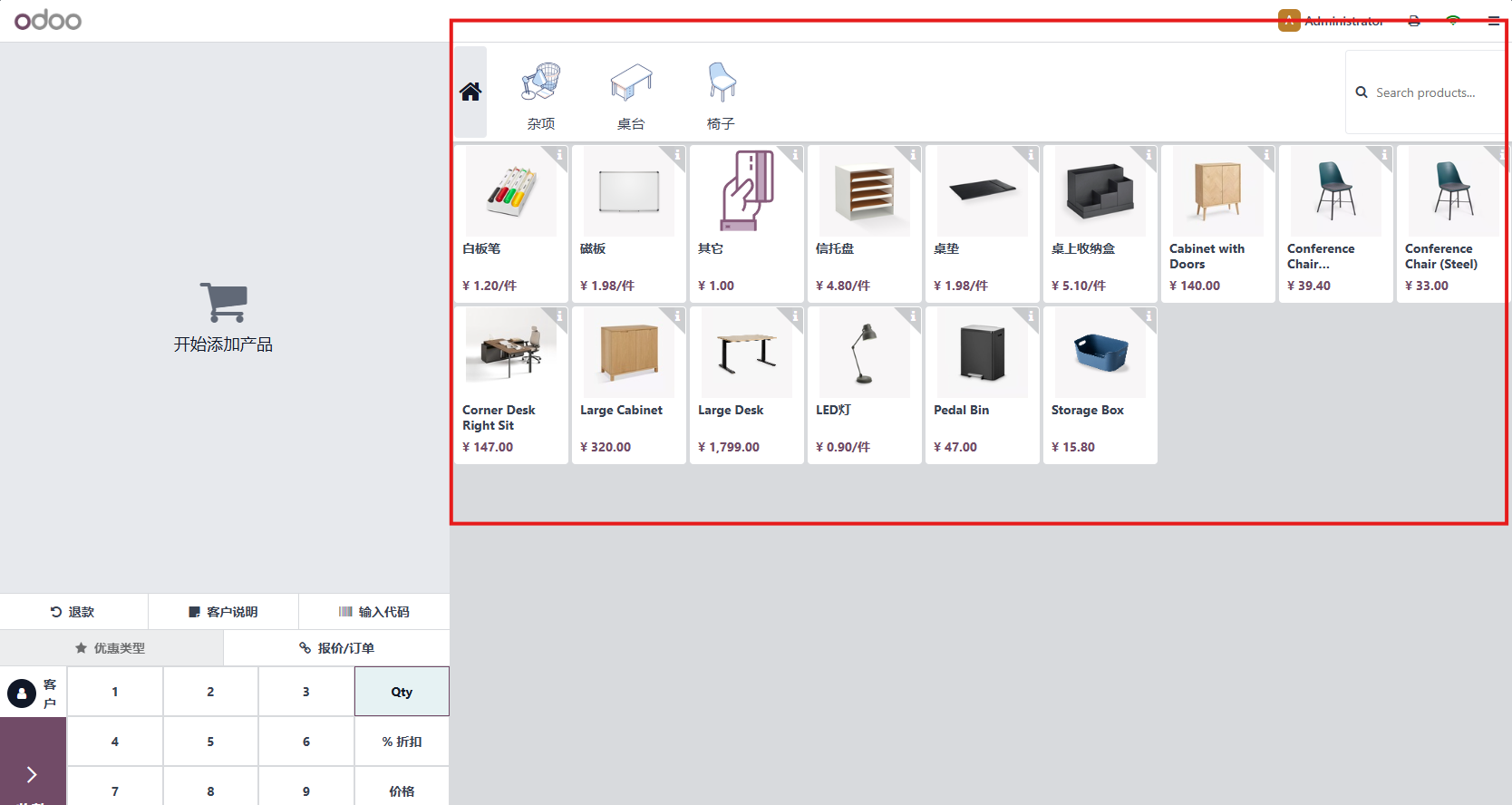The image size is (1512, 805).
Task: Select the 价格 price mode
Action: (x=402, y=786)
